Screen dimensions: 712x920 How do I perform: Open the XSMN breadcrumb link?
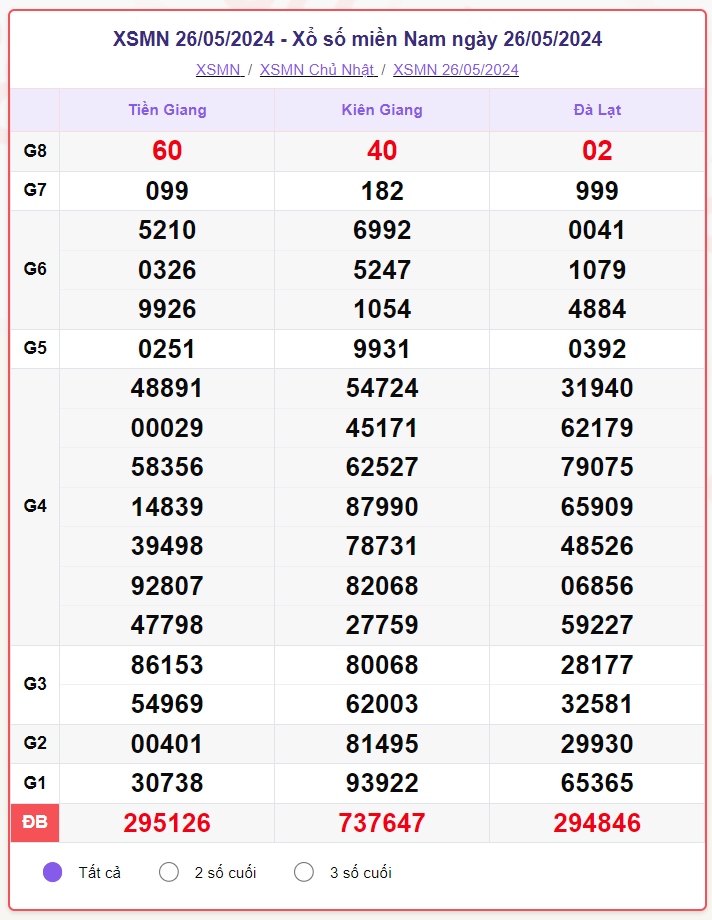pos(220,70)
